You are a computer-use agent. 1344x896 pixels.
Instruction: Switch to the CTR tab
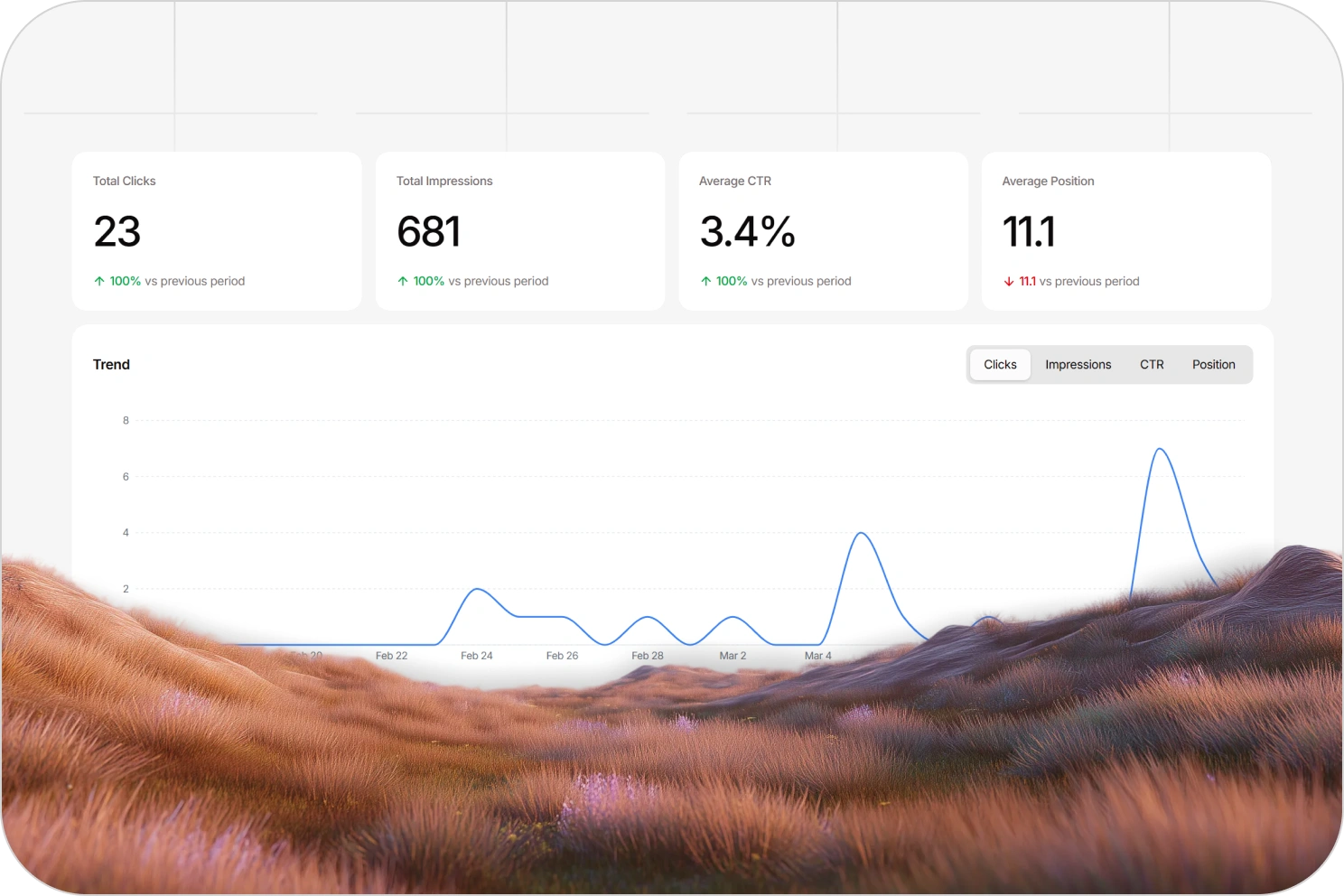(x=1152, y=364)
